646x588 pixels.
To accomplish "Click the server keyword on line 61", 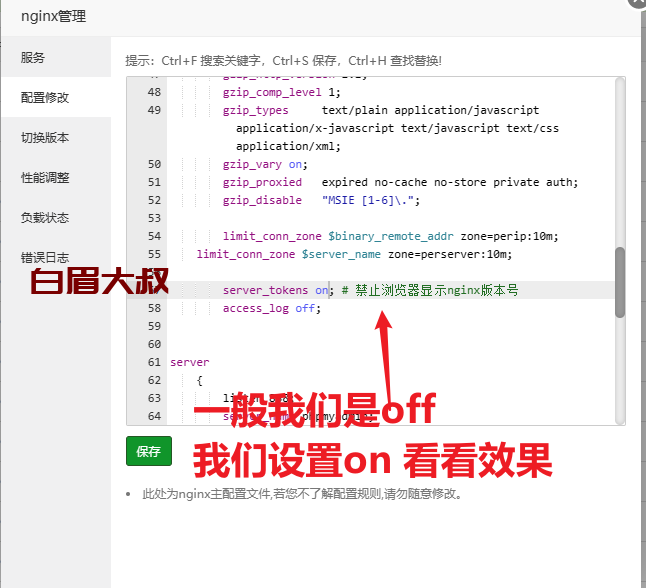I will click(x=190, y=363).
